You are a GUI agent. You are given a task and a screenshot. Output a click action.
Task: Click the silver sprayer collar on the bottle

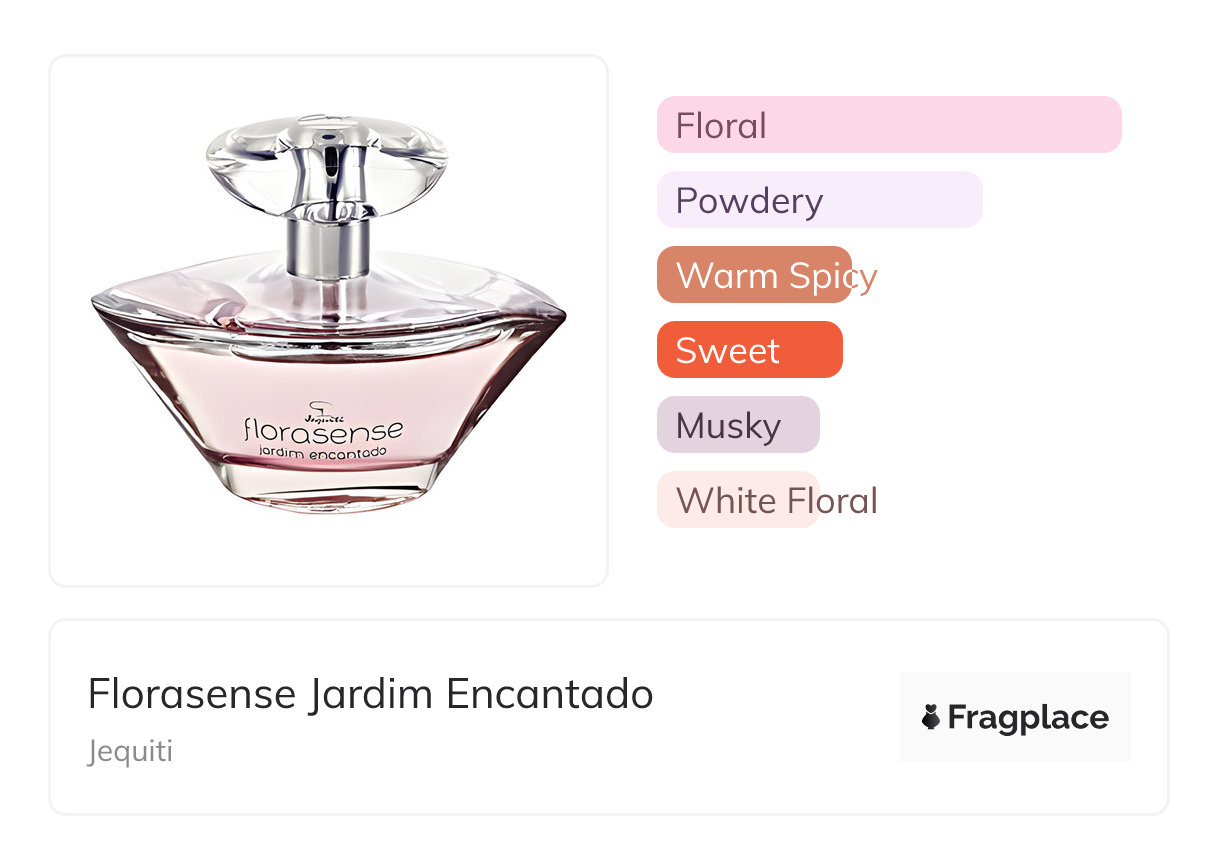click(327, 247)
